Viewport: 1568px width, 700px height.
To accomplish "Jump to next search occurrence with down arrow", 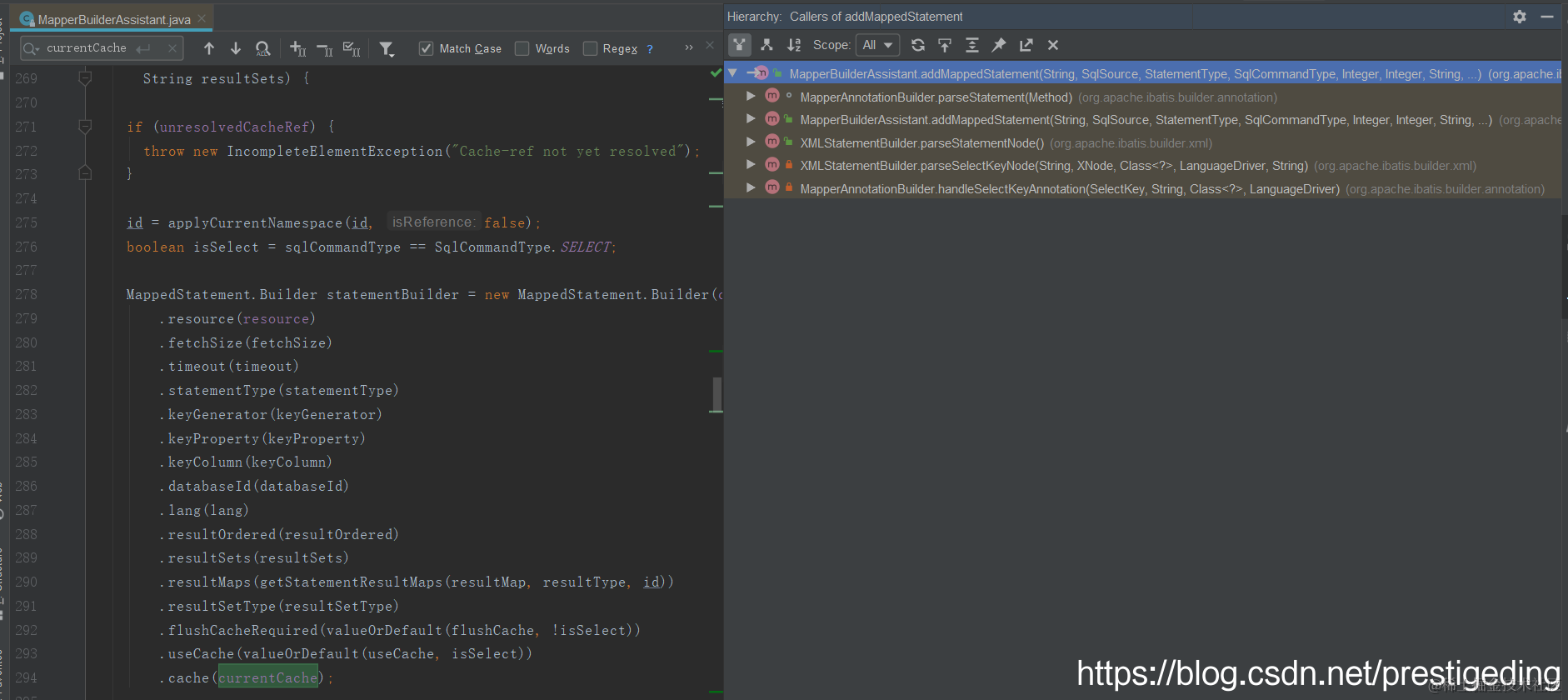I will (236, 48).
